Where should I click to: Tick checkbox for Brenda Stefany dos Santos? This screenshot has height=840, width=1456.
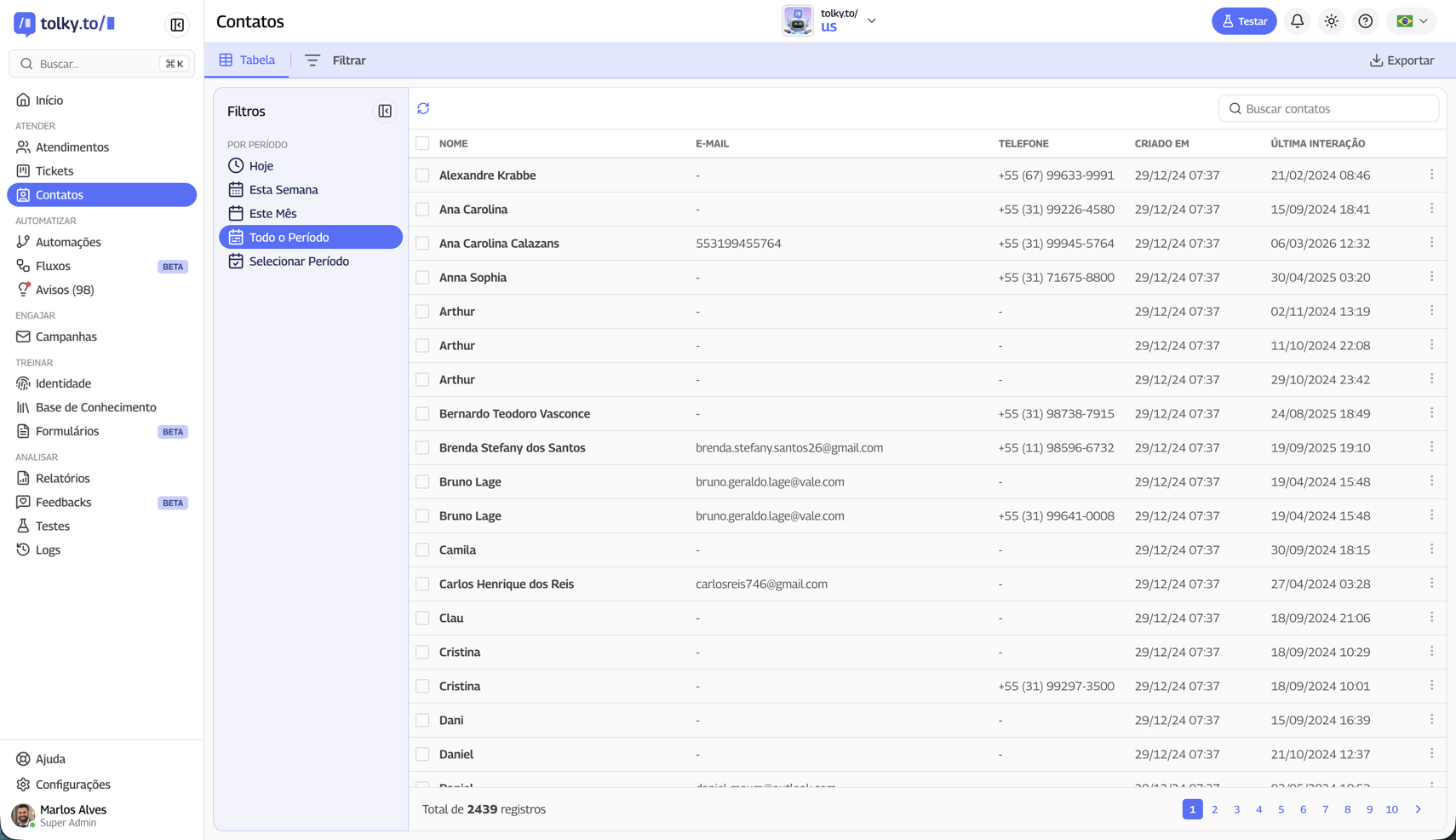[422, 448]
